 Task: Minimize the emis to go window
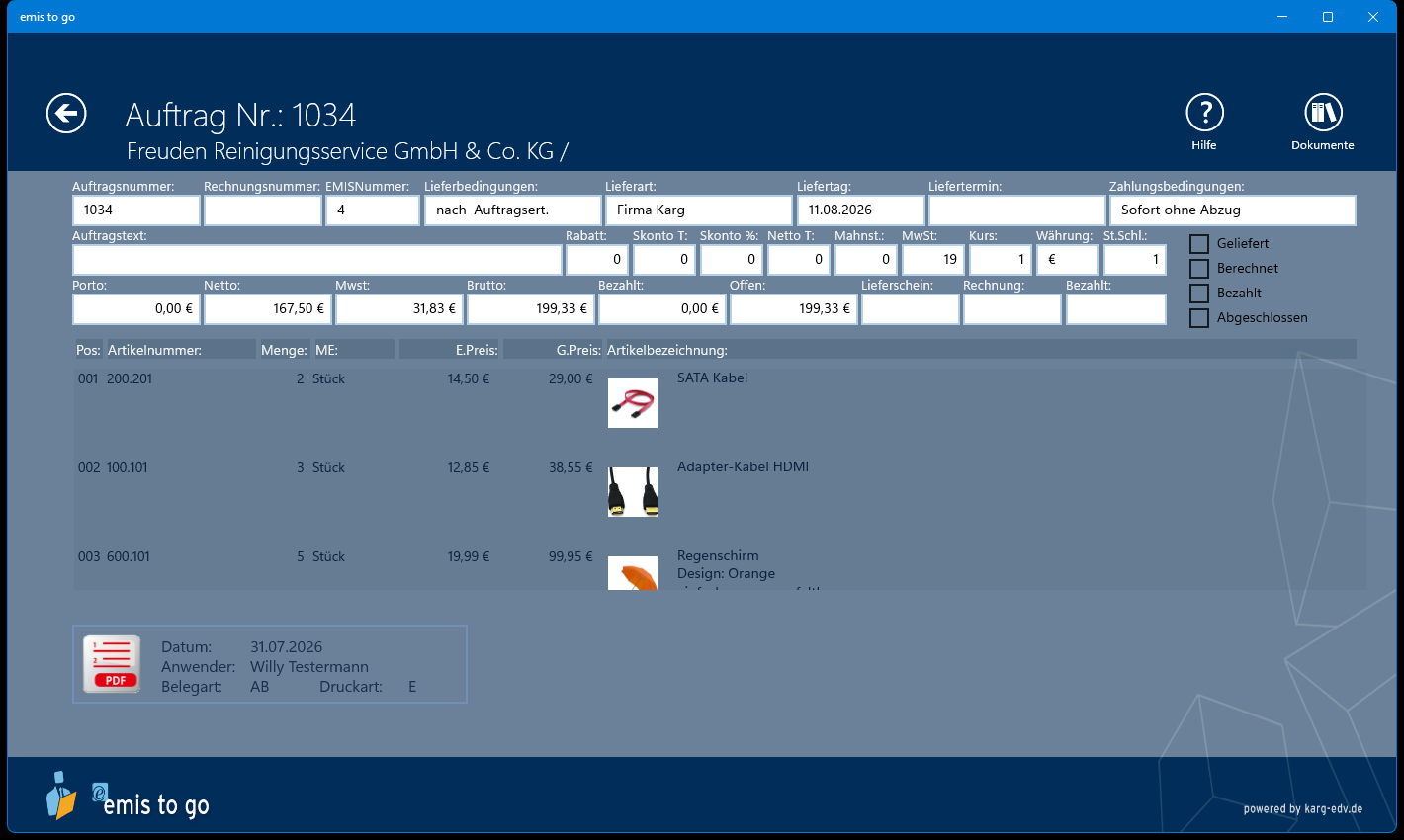click(x=1282, y=17)
